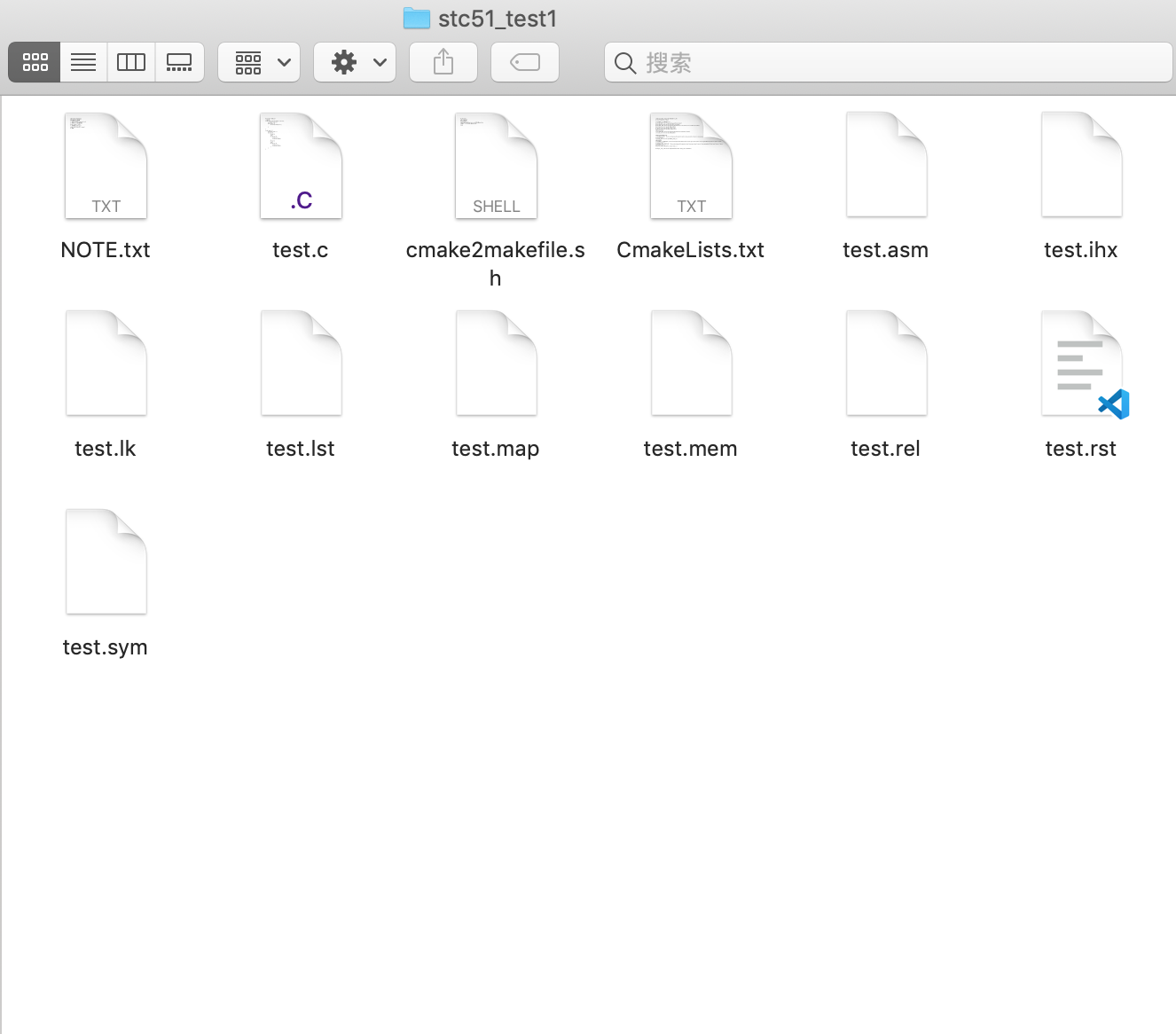This screenshot has height=1034, width=1176.
Task: Click the CmakeLists.txt filename label
Action: [691, 250]
